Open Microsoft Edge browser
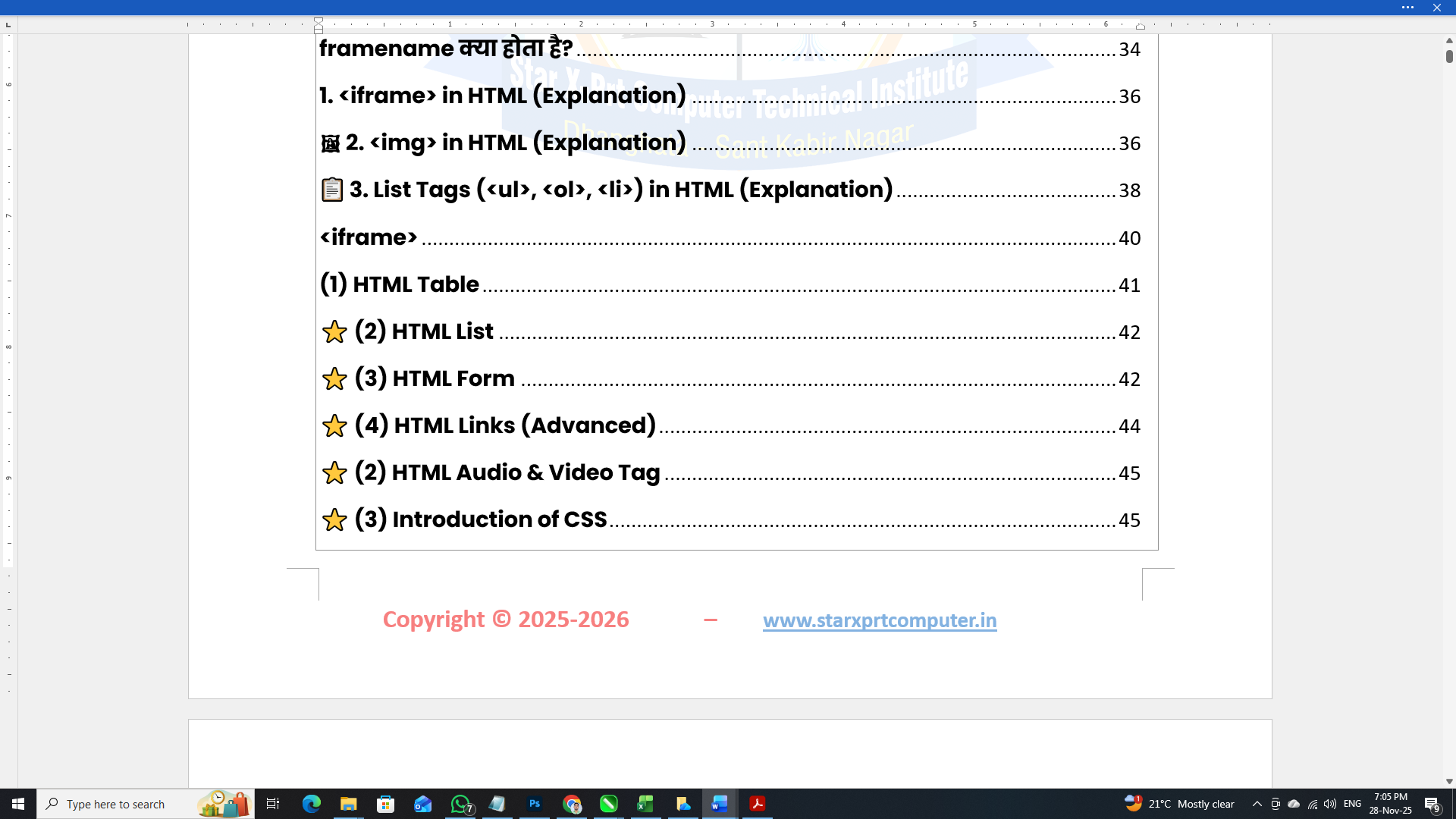 point(311,803)
